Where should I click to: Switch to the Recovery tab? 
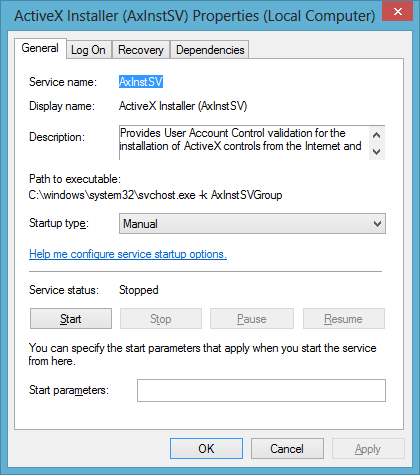point(141,50)
